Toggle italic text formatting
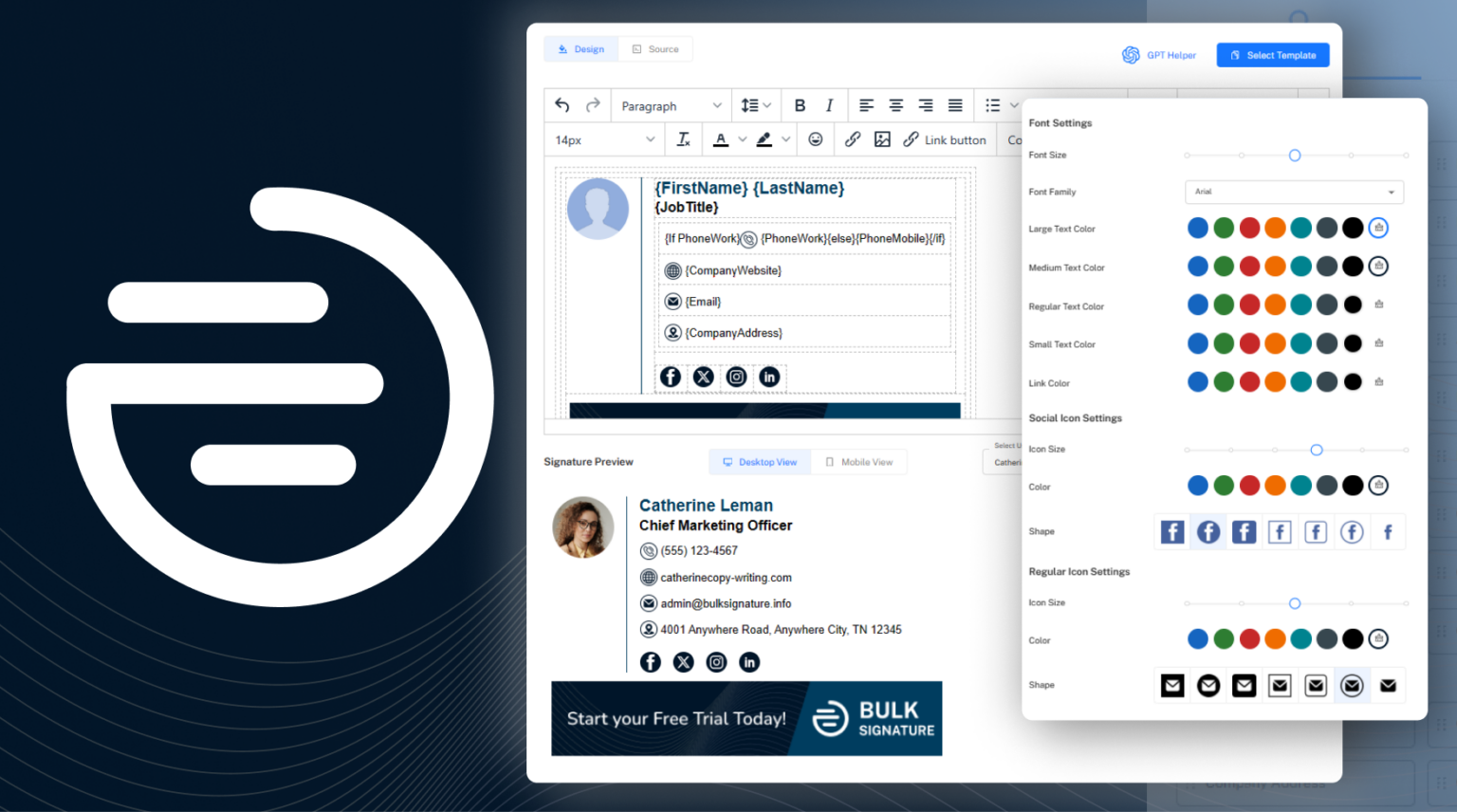1457x812 pixels. point(828,105)
